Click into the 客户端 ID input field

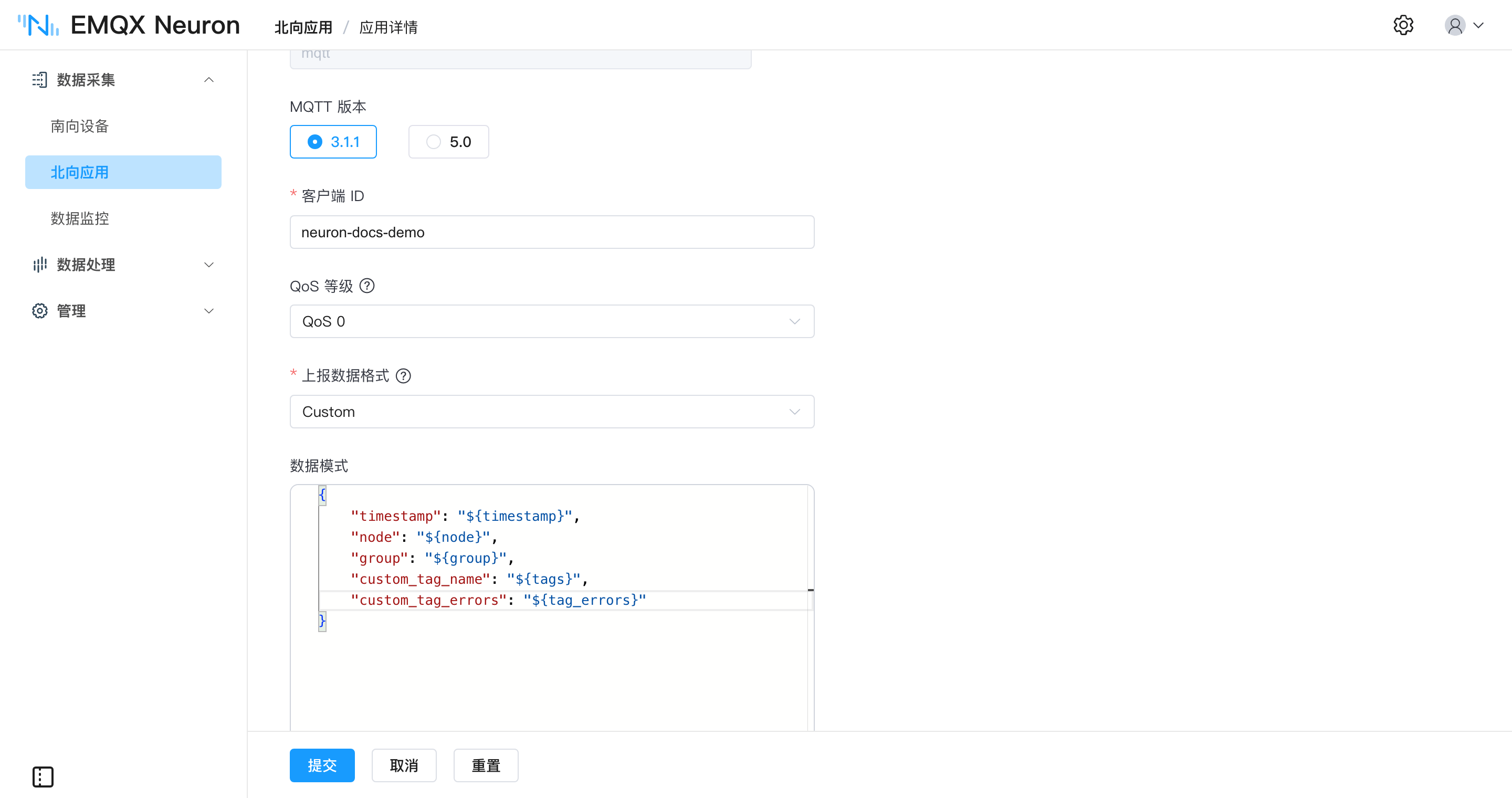pos(552,232)
